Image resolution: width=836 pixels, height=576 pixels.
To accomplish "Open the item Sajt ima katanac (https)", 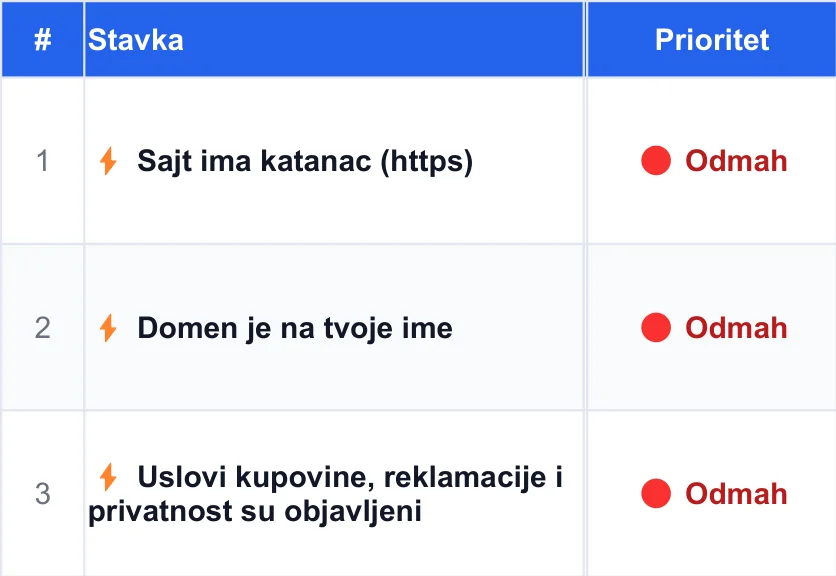I will point(305,161).
